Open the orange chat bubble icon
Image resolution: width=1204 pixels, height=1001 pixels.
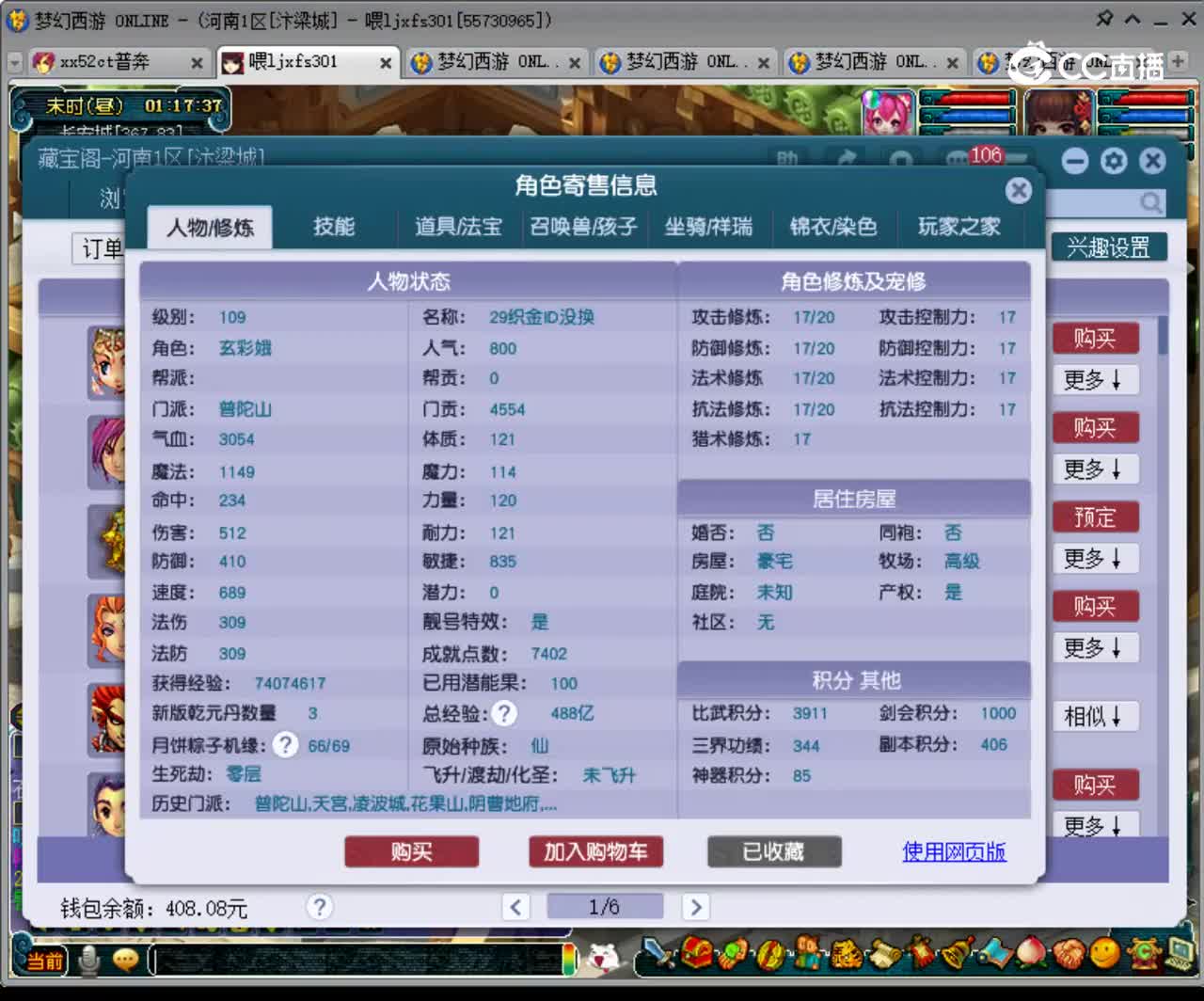(125, 961)
